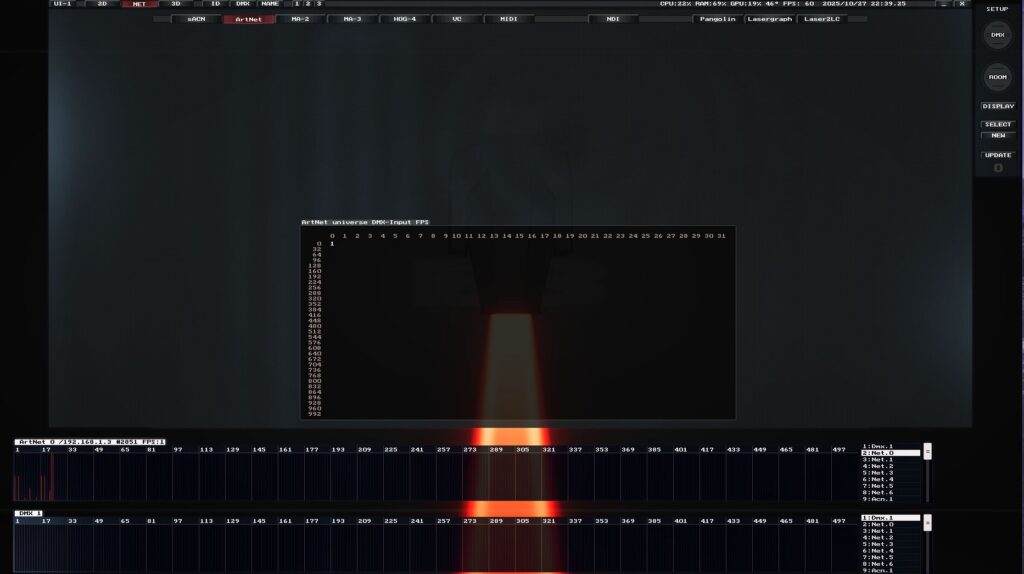1024x574 pixels.
Task: Switch to the NDI tab
Action: click(612, 19)
